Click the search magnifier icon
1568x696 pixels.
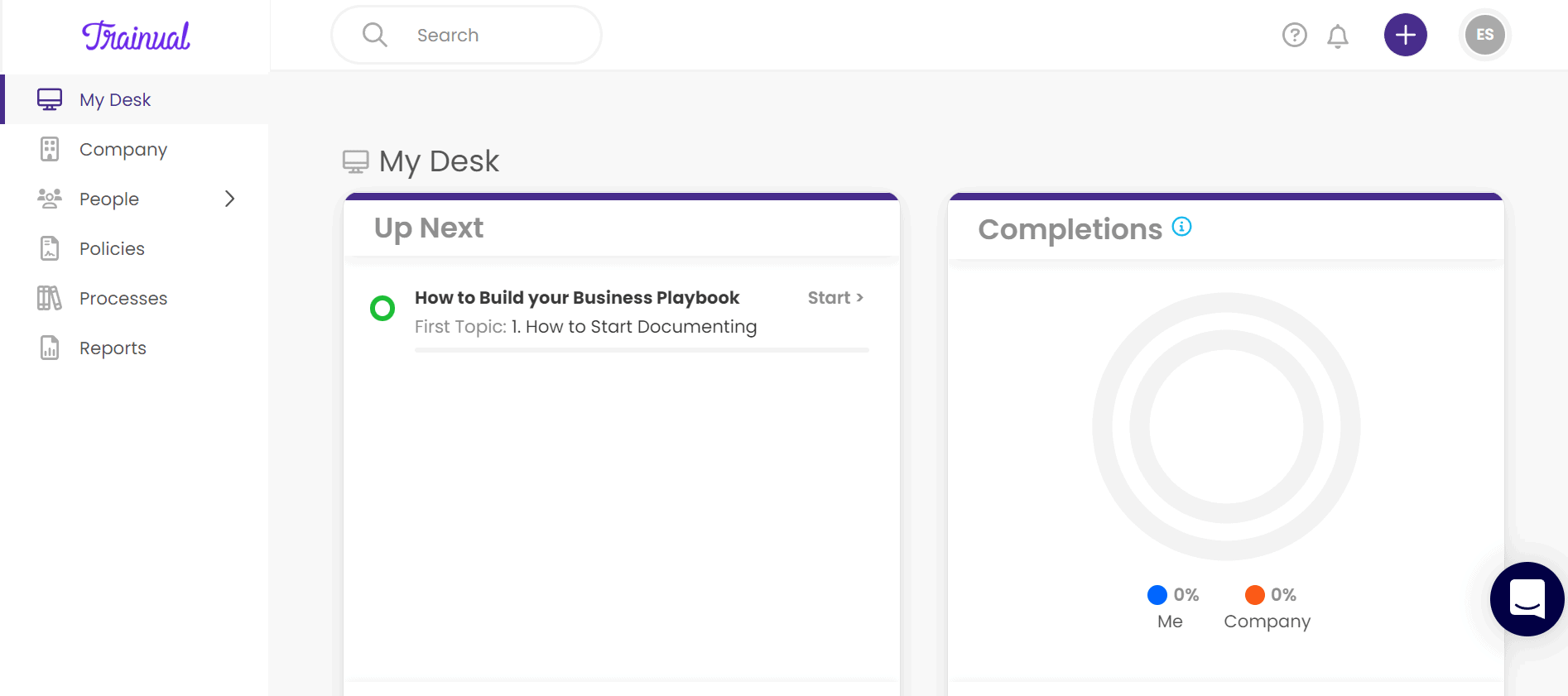[x=375, y=35]
